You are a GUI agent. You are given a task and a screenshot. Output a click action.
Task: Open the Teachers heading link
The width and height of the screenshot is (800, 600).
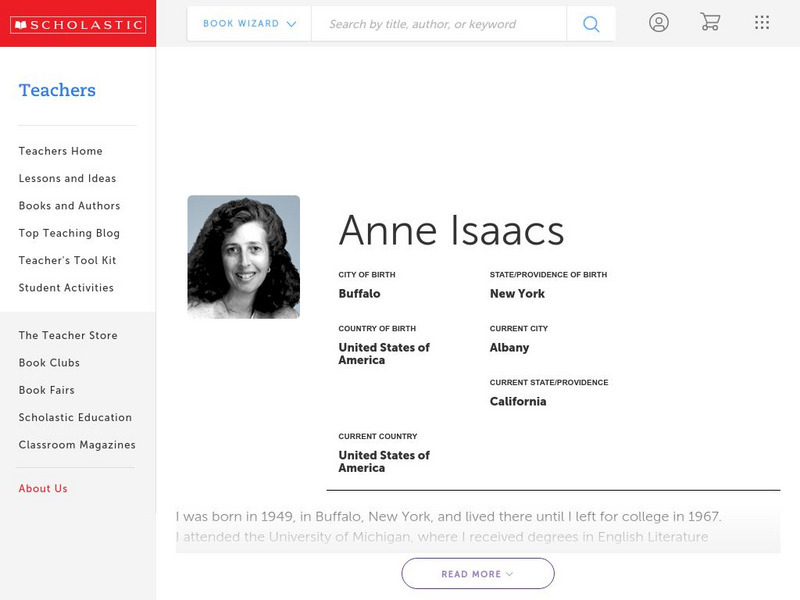coord(57,90)
